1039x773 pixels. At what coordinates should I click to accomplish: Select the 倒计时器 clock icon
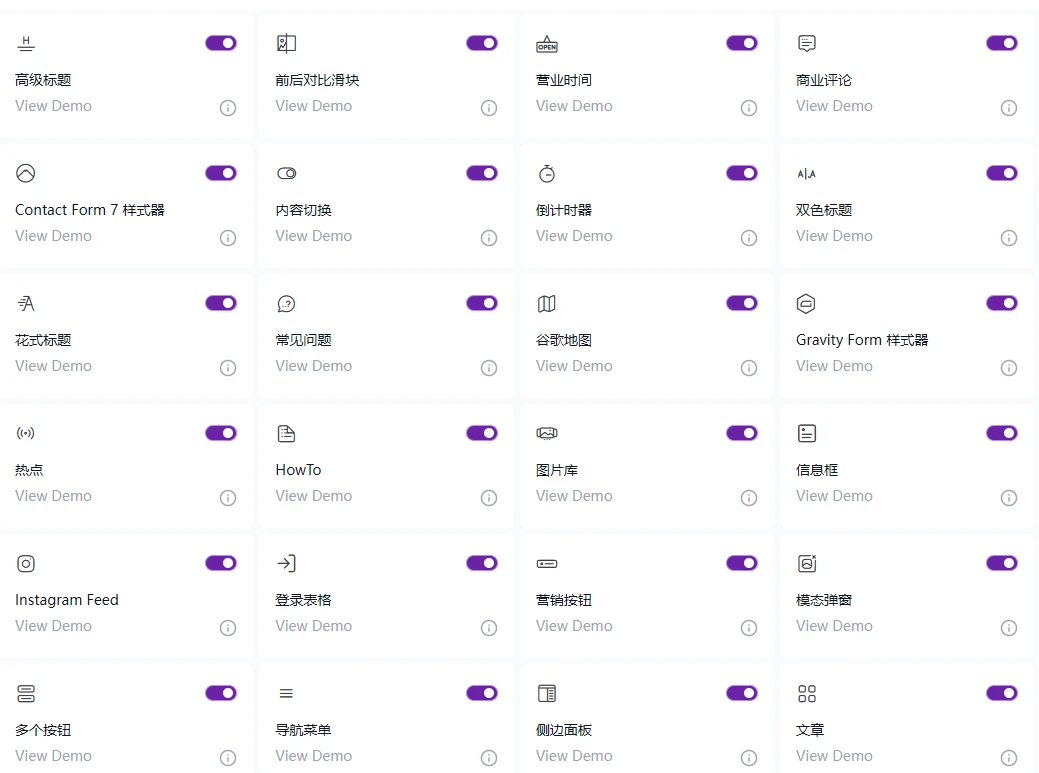[x=546, y=173]
